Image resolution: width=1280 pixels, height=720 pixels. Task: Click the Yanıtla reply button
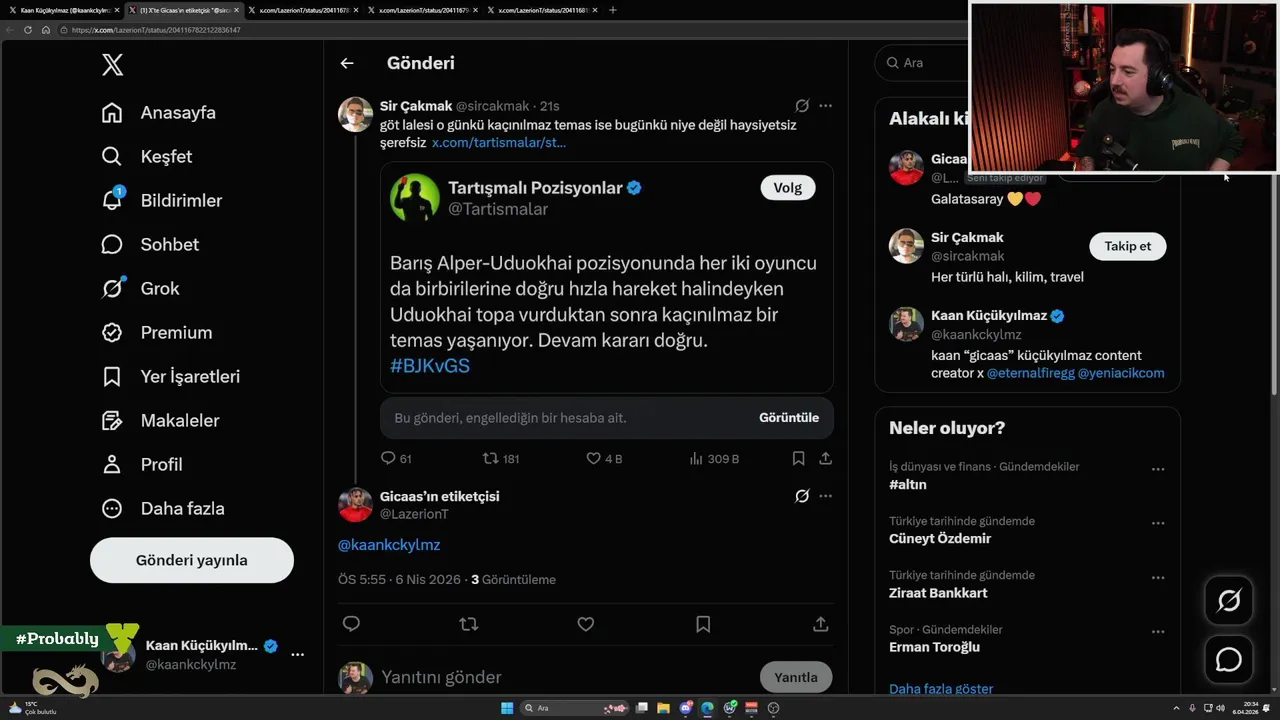pyautogui.click(x=796, y=677)
